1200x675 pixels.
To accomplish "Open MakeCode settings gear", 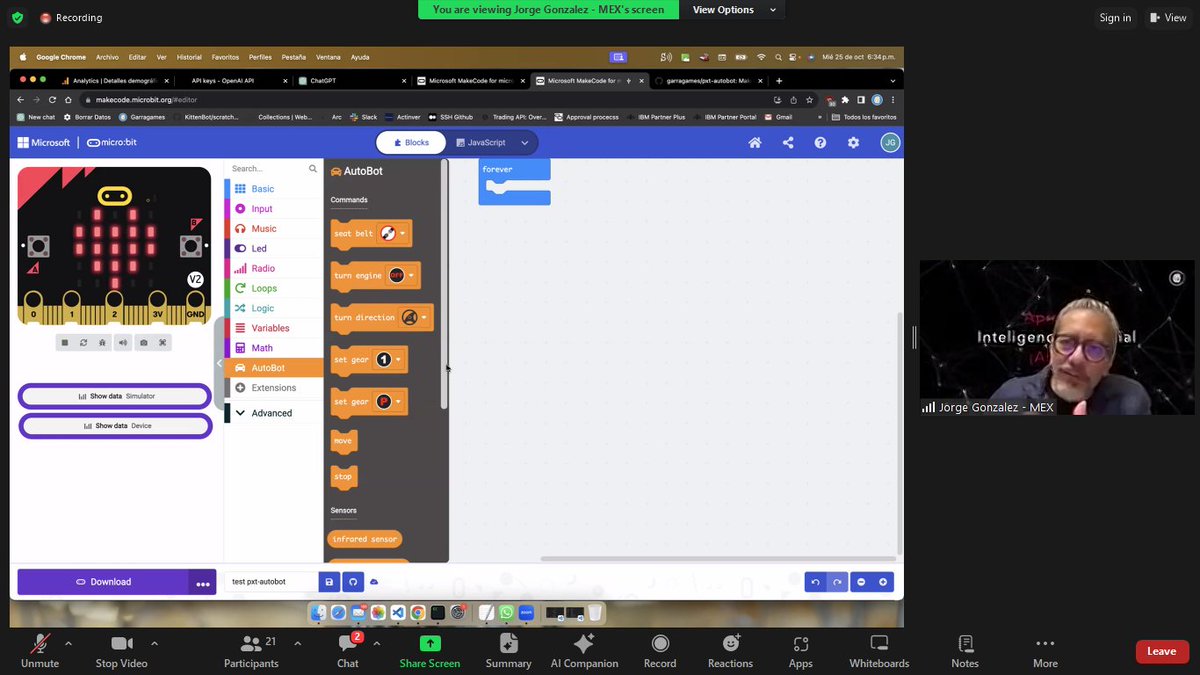I will point(853,143).
